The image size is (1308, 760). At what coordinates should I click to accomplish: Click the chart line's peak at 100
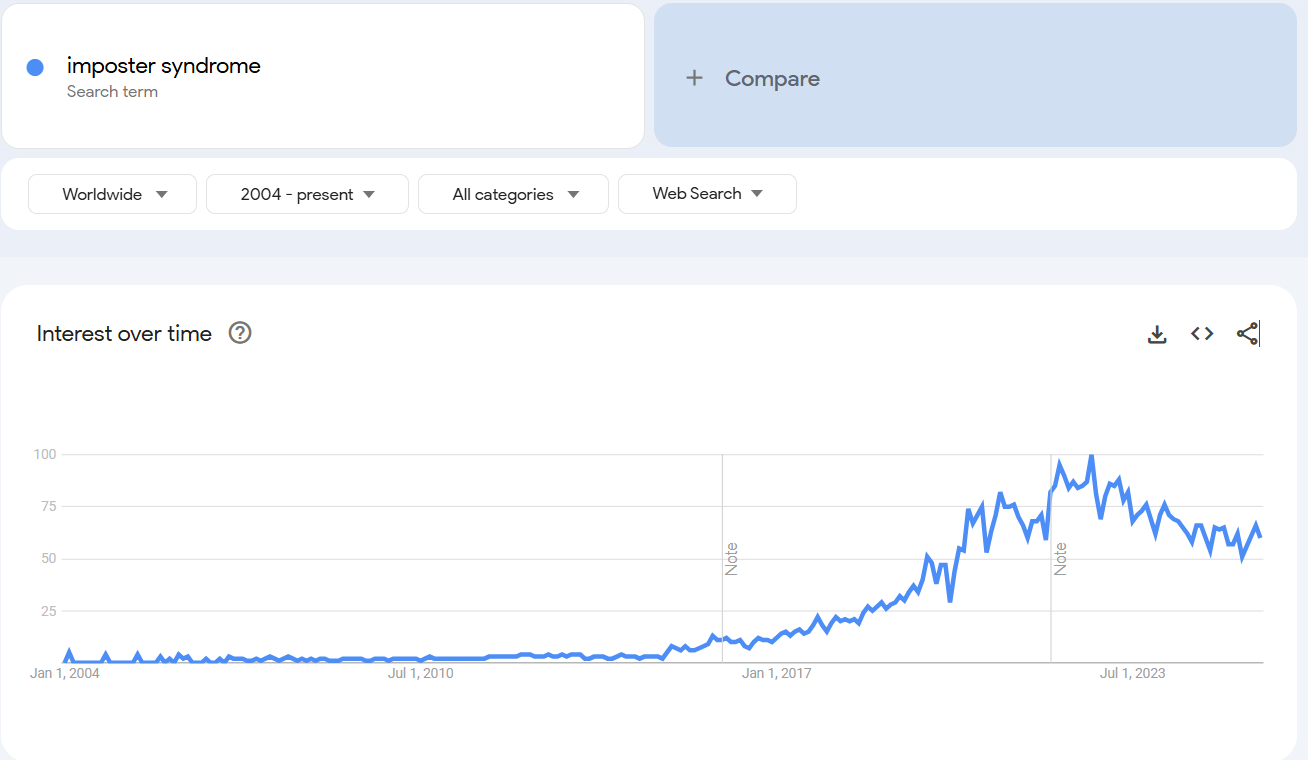tap(1091, 456)
